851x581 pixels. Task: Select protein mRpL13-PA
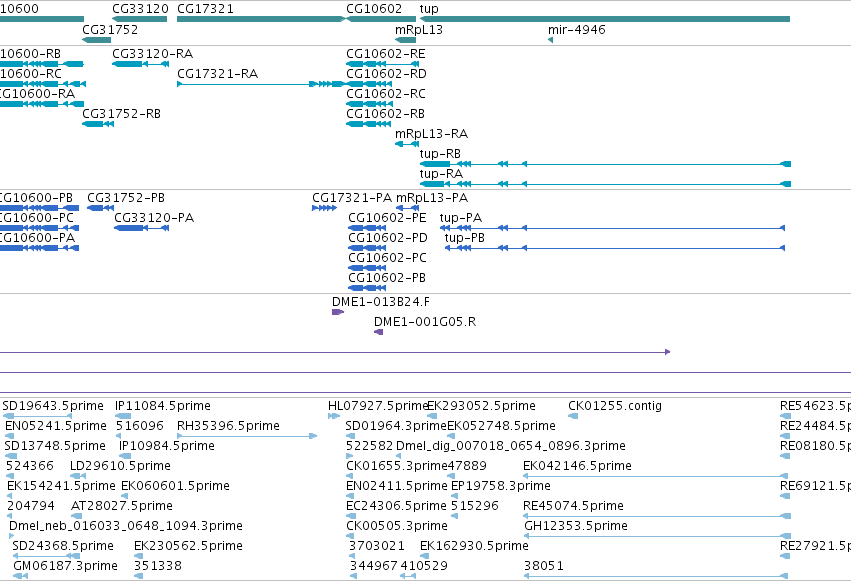click(x=432, y=198)
